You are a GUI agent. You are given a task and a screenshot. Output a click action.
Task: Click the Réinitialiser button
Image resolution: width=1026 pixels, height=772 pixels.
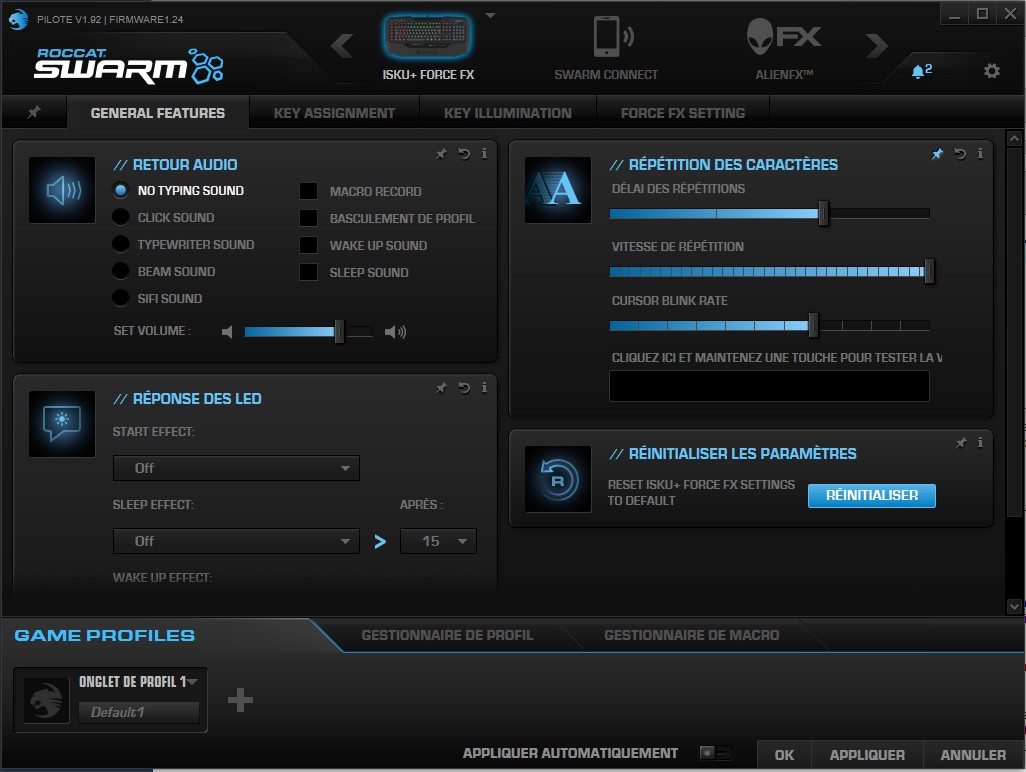871,495
